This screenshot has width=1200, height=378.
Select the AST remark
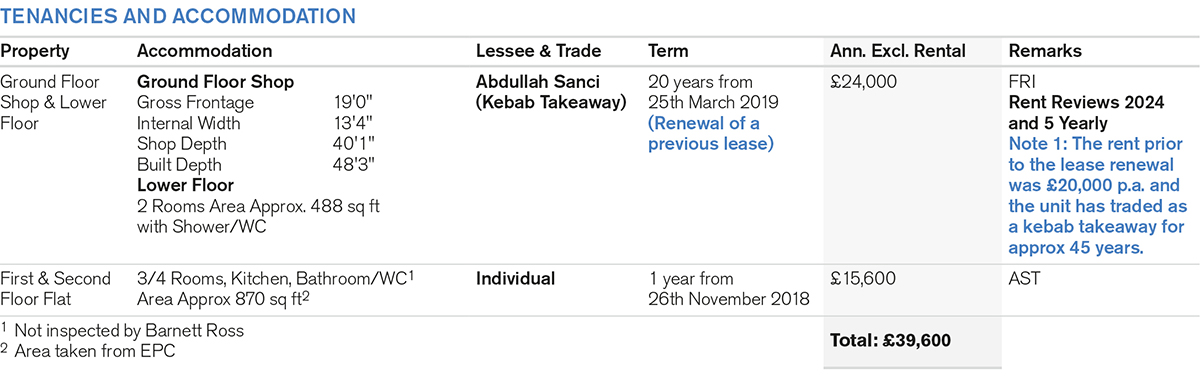1024,279
